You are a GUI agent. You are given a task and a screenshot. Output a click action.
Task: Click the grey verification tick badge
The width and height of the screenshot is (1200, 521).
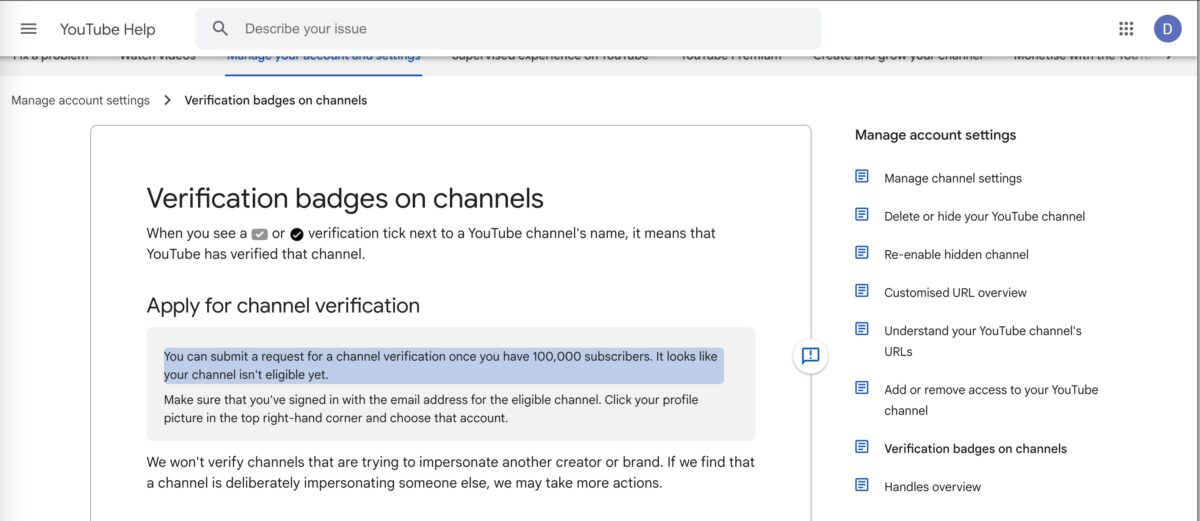point(260,234)
